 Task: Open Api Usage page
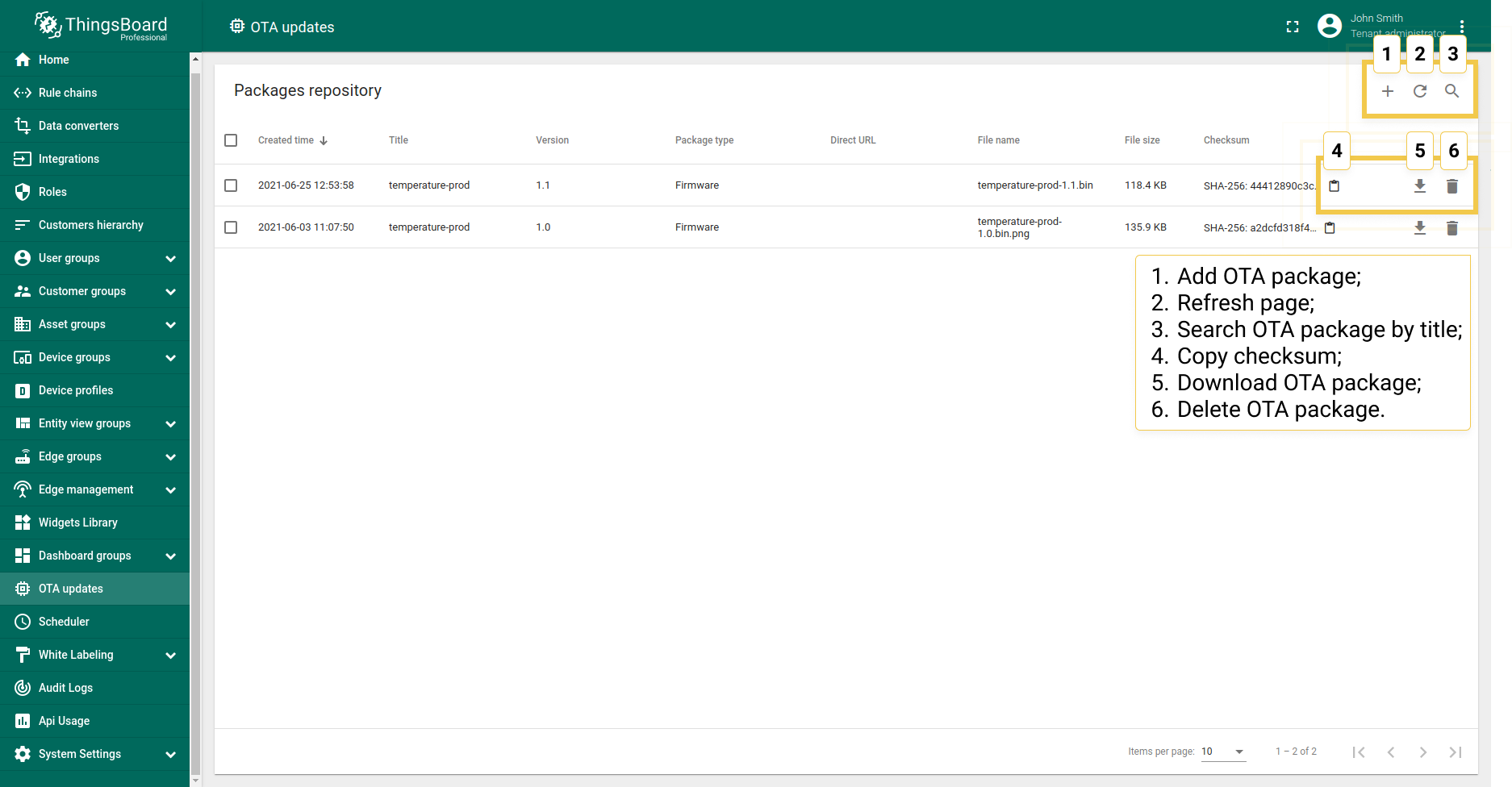click(94, 721)
